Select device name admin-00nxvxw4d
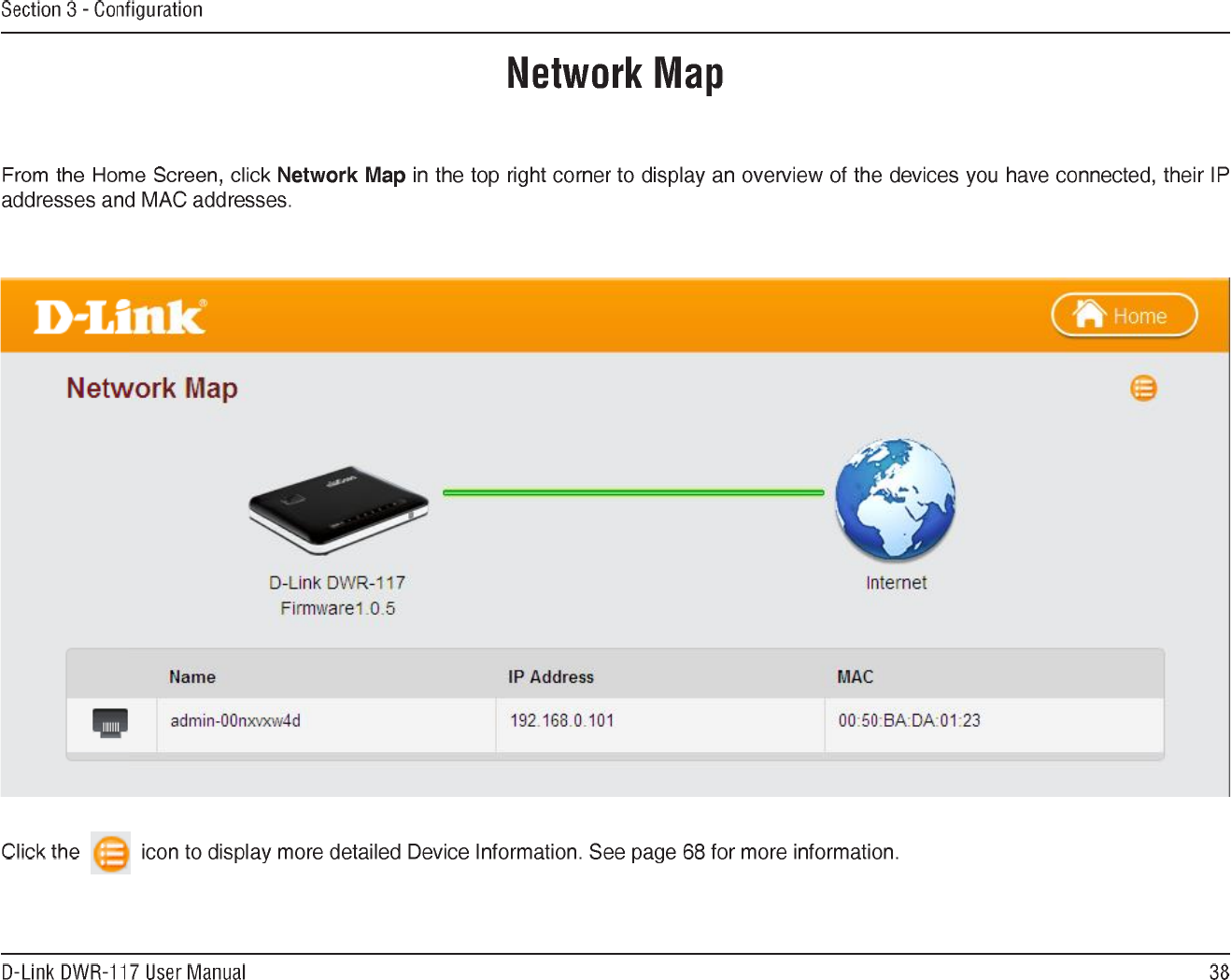The width and height of the screenshot is (1231, 980). [235, 720]
